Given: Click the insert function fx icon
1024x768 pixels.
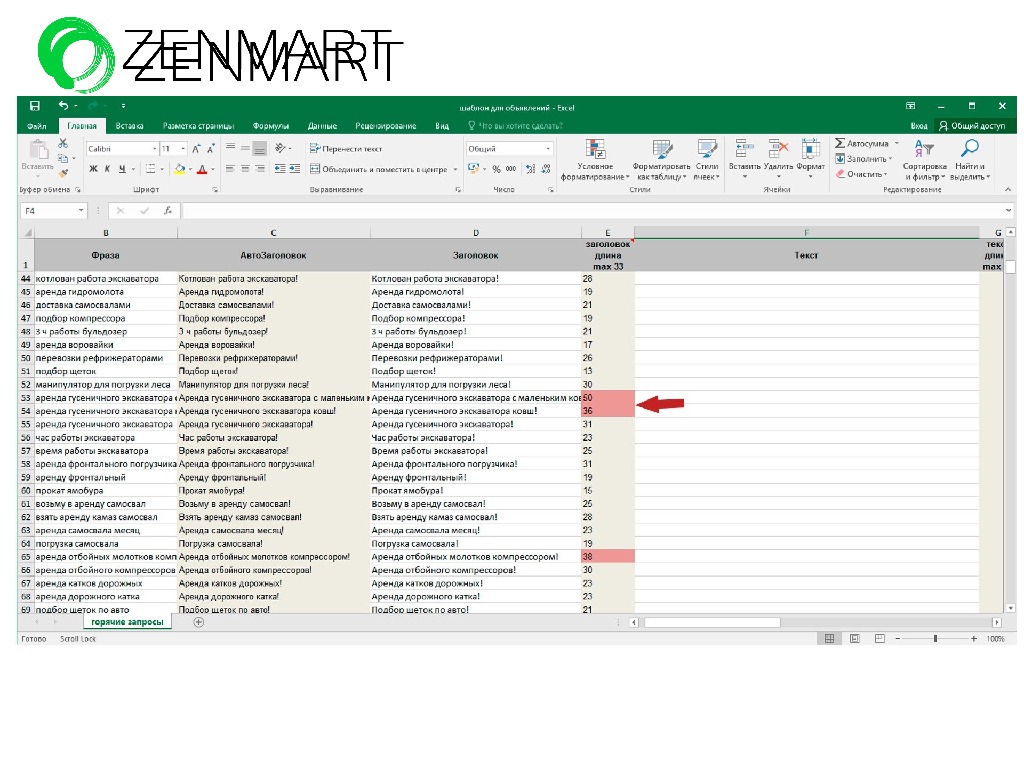Looking at the screenshot, I should click(x=168, y=211).
